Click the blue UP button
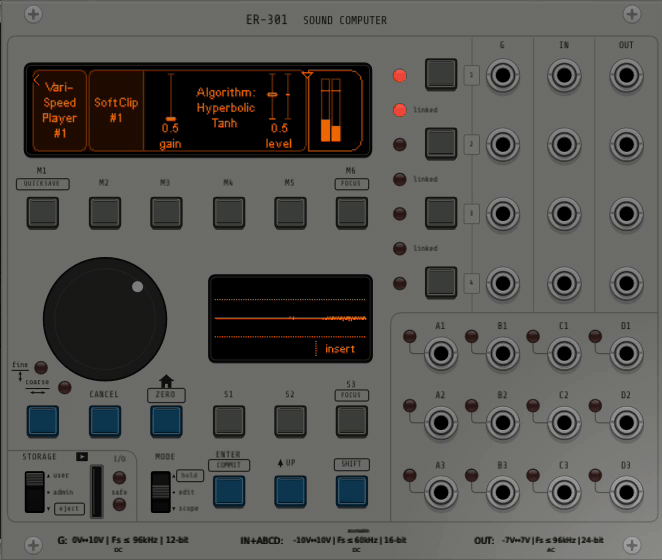This screenshot has width=662, height=560. point(290,491)
